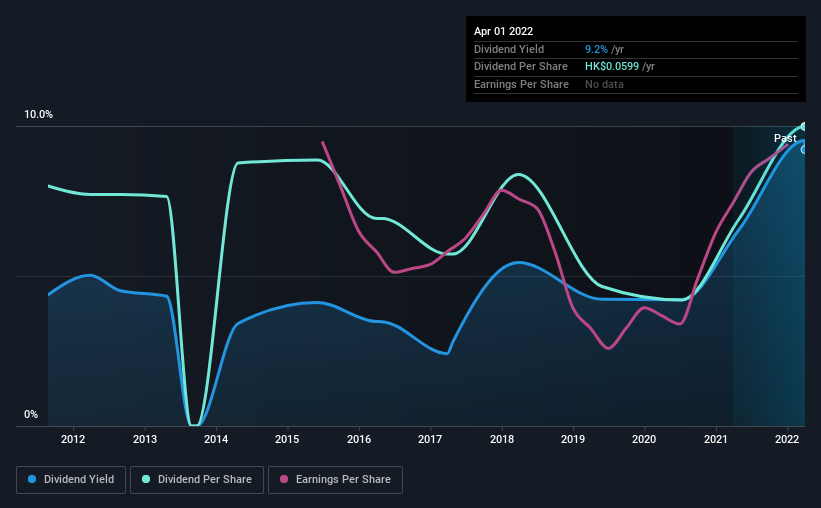Click the 2014 x-axis year label
The width and height of the screenshot is (821, 508).
[216, 439]
